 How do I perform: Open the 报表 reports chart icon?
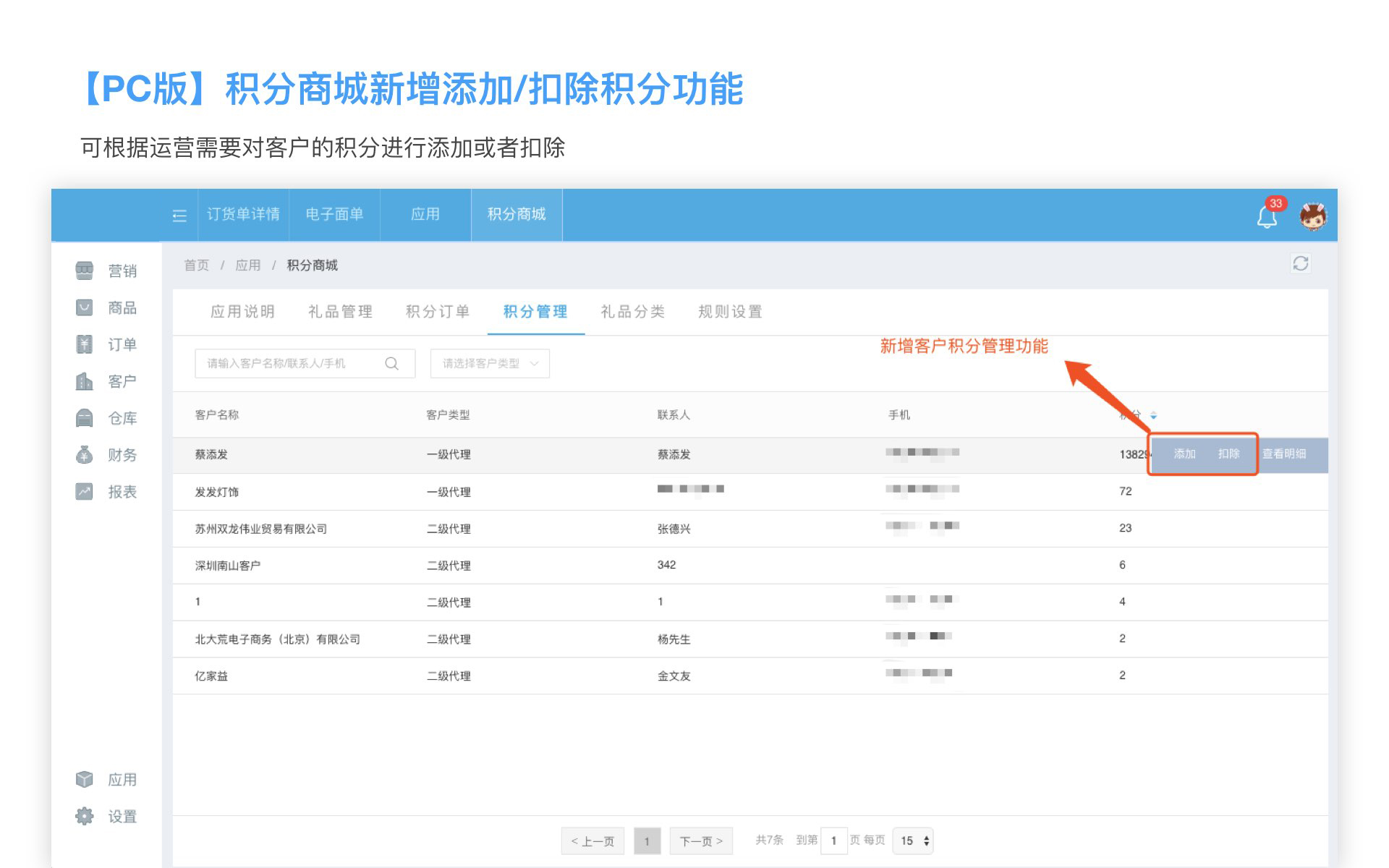(85, 492)
